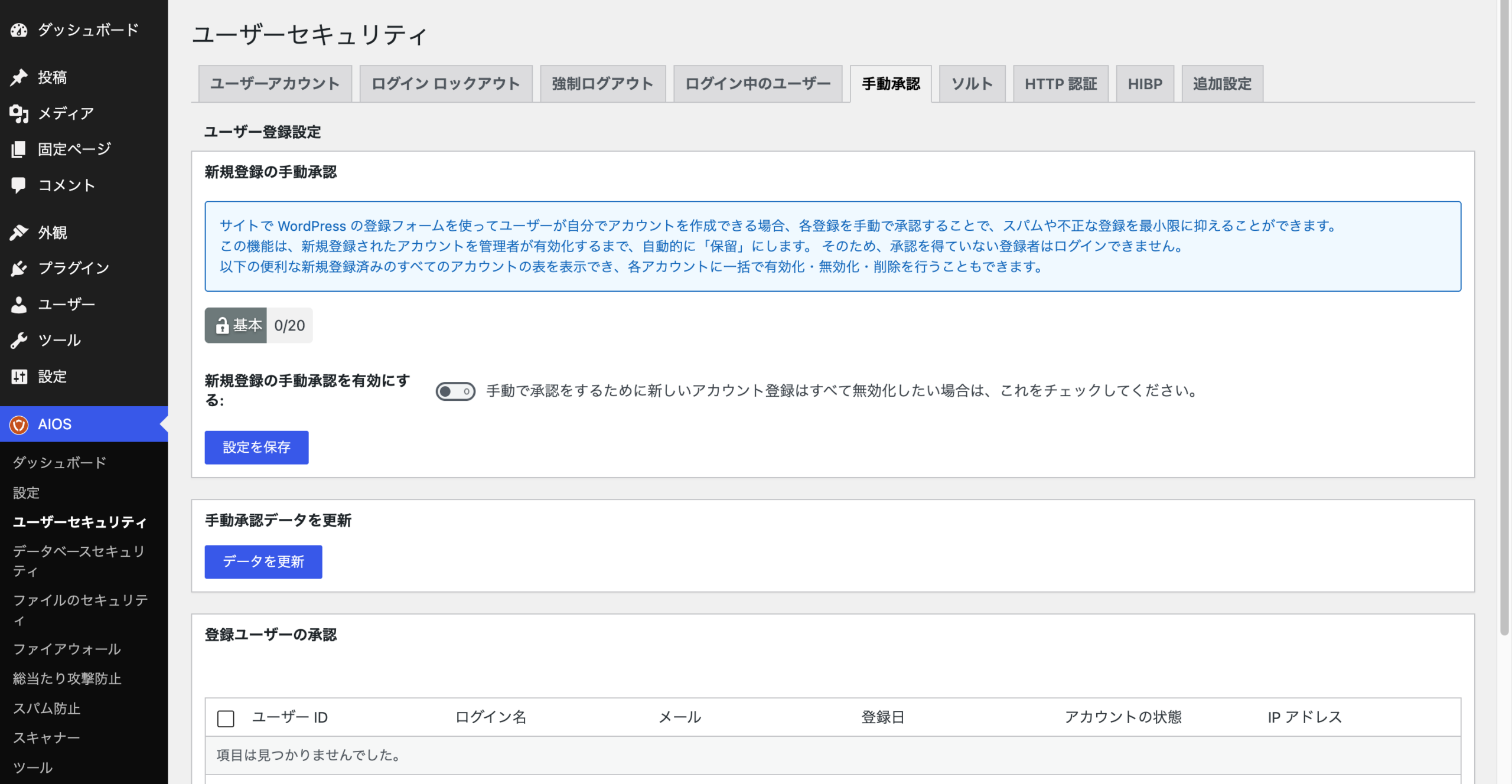Image resolution: width=1512 pixels, height=784 pixels.
Task: Open the 強制ログアウト tab
Action: coord(603,84)
